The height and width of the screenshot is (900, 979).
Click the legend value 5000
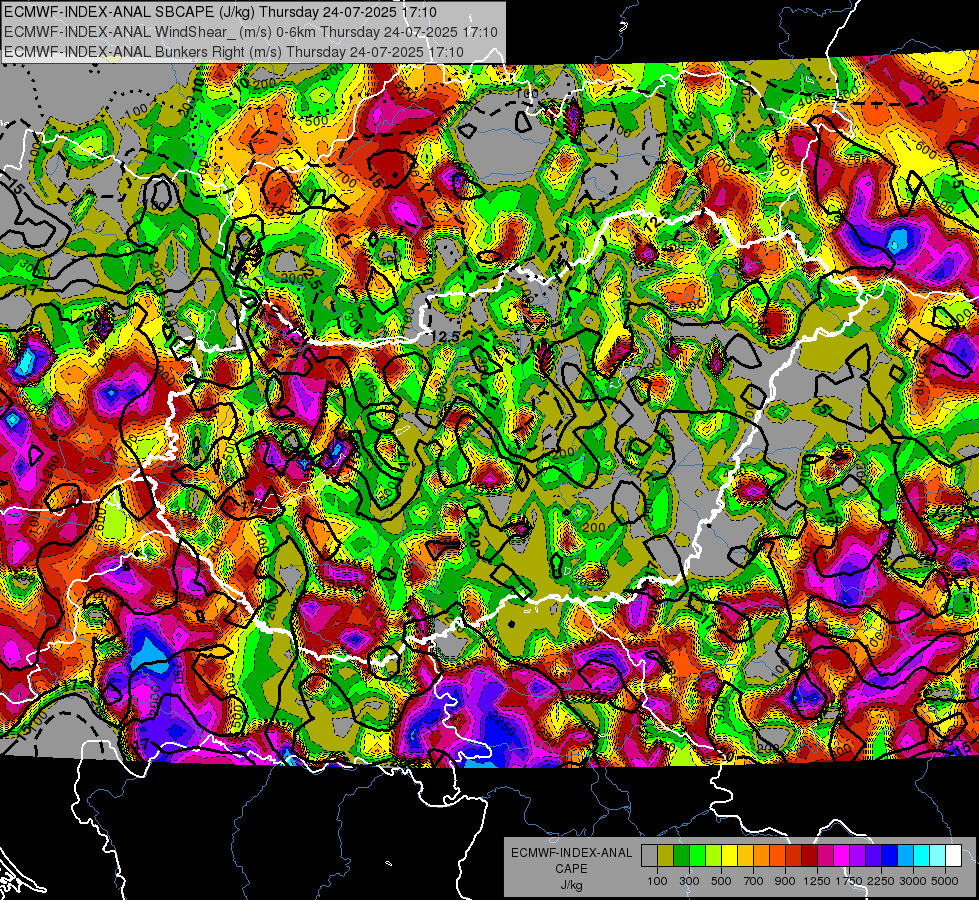point(945,881)
